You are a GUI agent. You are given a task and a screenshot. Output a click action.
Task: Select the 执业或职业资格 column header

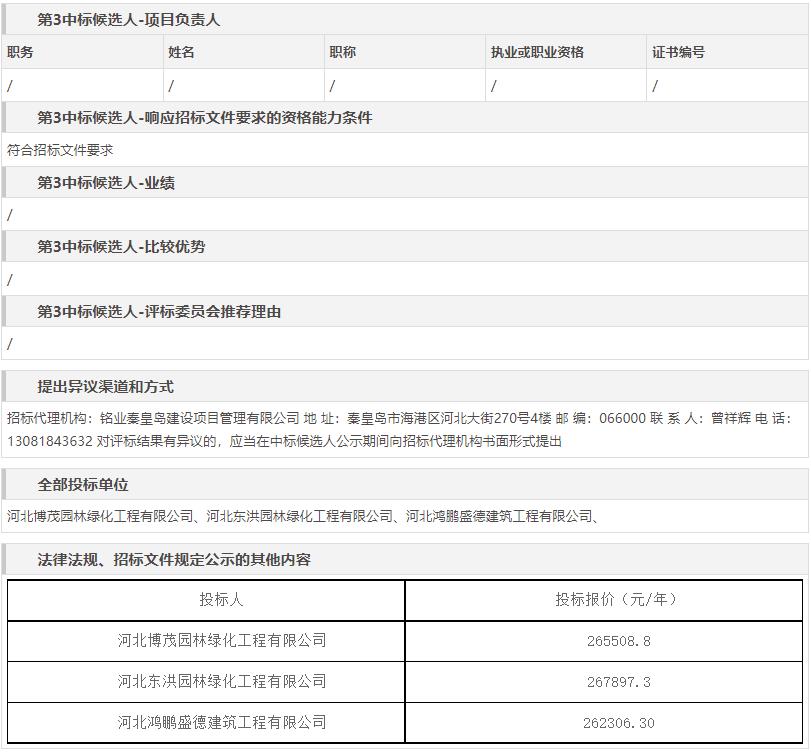537,52
